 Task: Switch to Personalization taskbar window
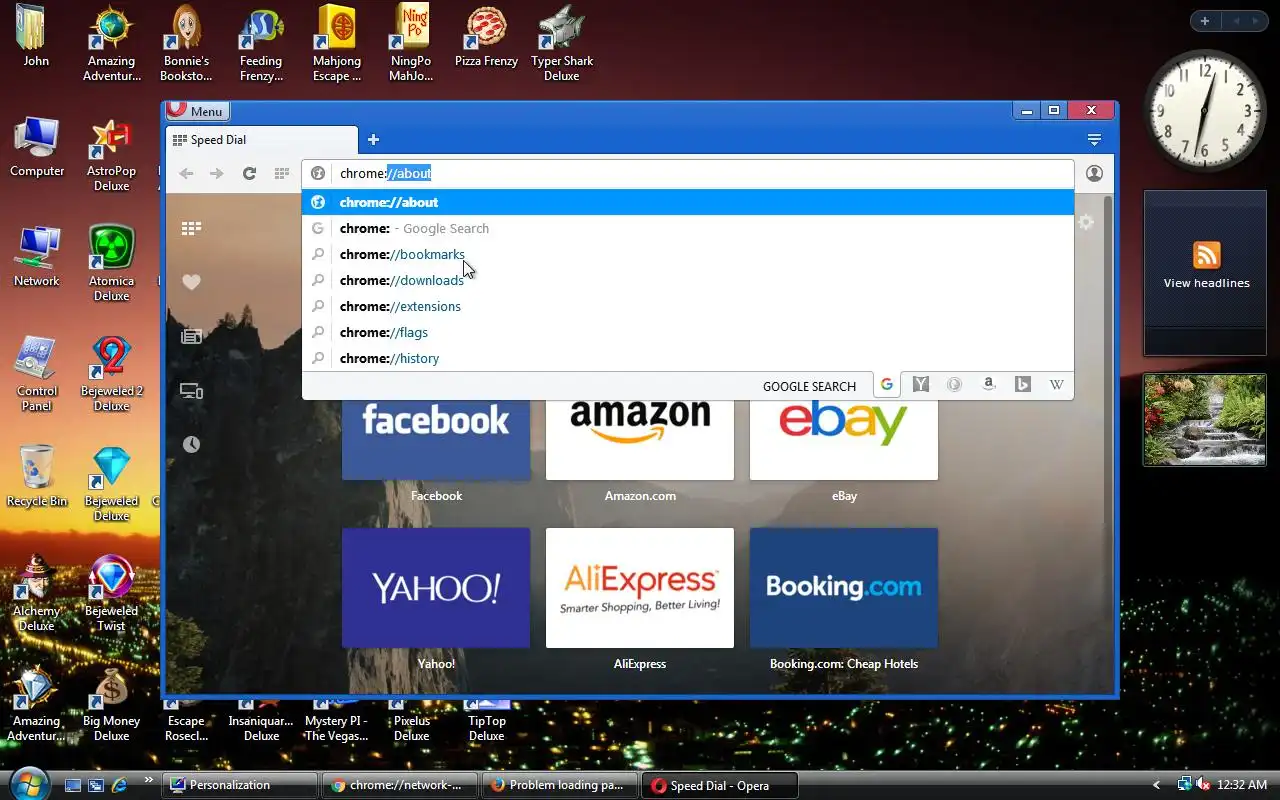coord(239,785)
